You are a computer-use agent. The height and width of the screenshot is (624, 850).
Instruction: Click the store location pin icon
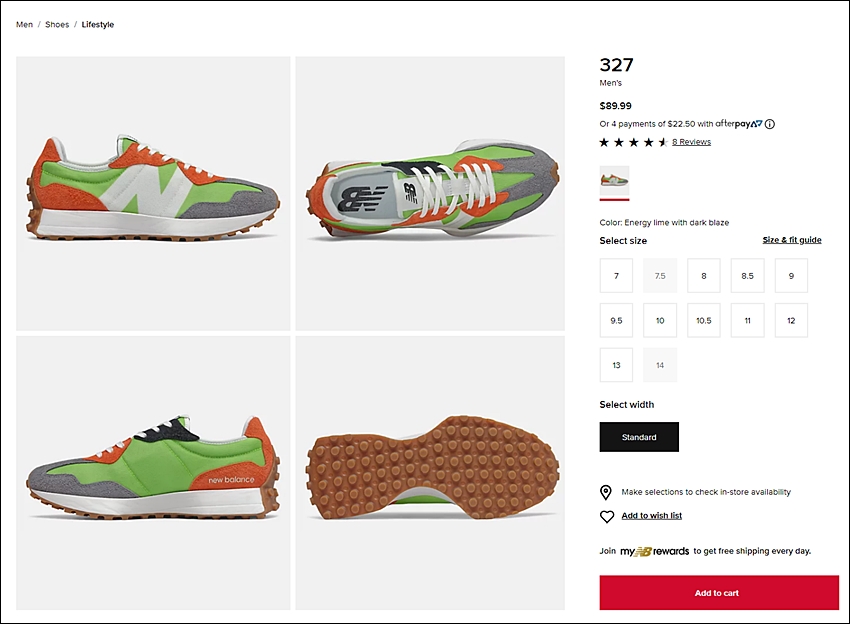pos(606,492)
